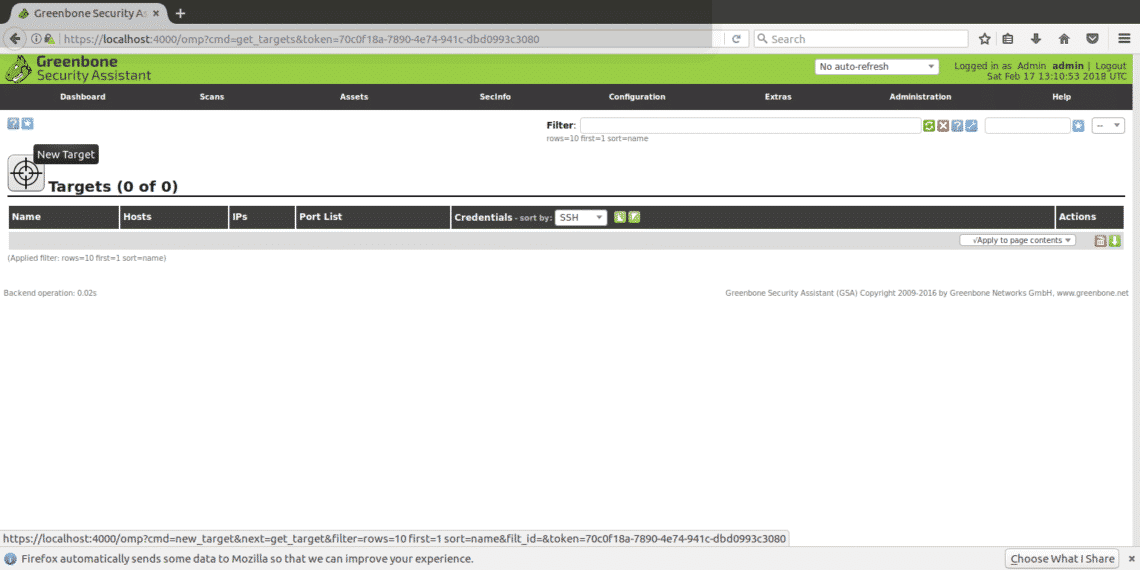
Task: Sort credentials descending icon
Action: click(634, 217)
